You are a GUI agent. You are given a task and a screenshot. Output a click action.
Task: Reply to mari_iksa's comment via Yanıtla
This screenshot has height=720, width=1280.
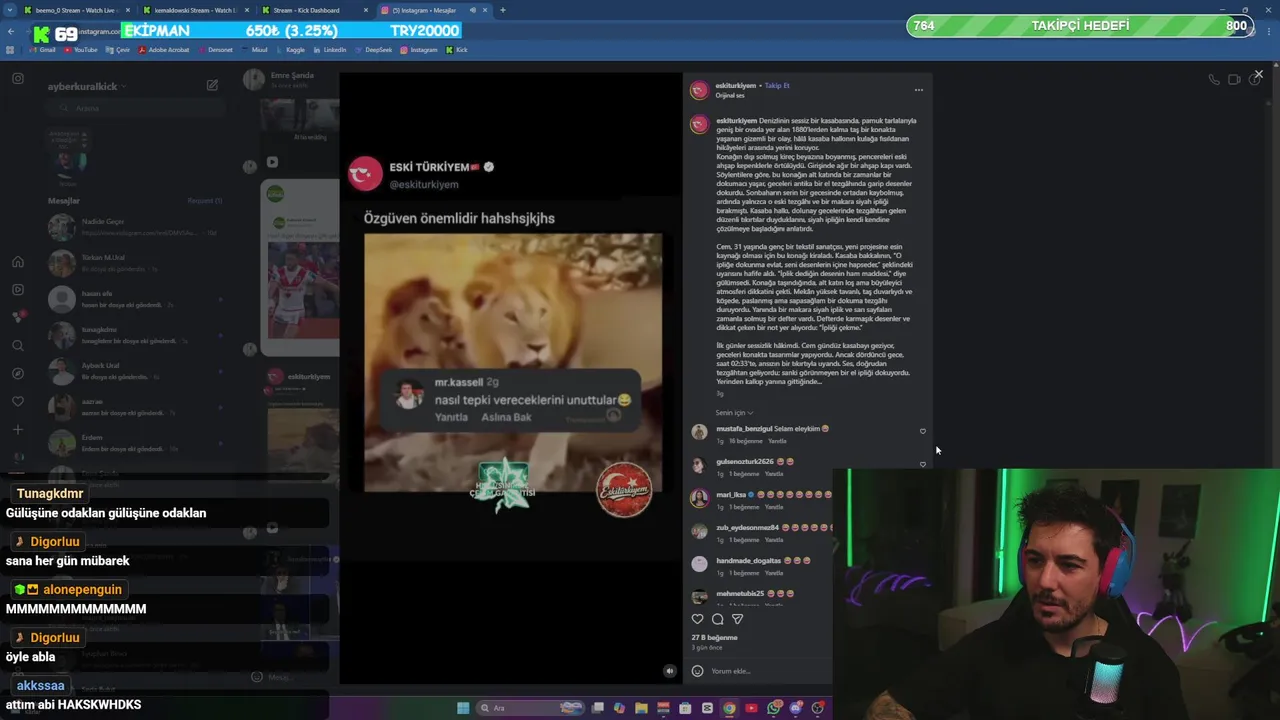(x=774, y=507)
